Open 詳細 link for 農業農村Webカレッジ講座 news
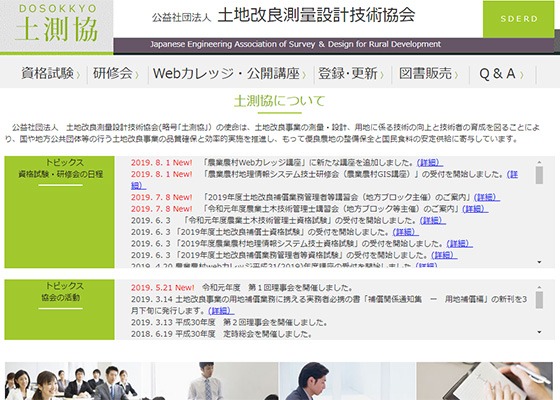The width and height of the screenshot is (560, 400). click(430, 163)
